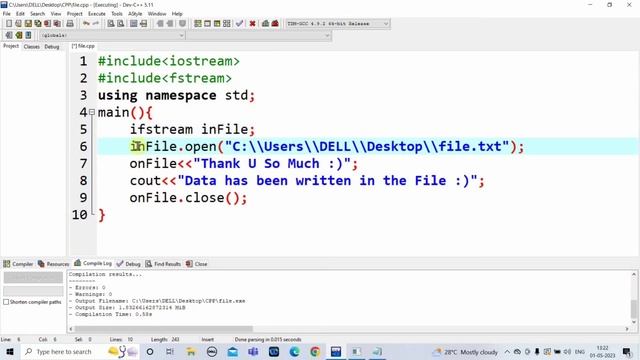Open File Explorer from taskbar
Screen dimensions: 640x360
[191, 351]
